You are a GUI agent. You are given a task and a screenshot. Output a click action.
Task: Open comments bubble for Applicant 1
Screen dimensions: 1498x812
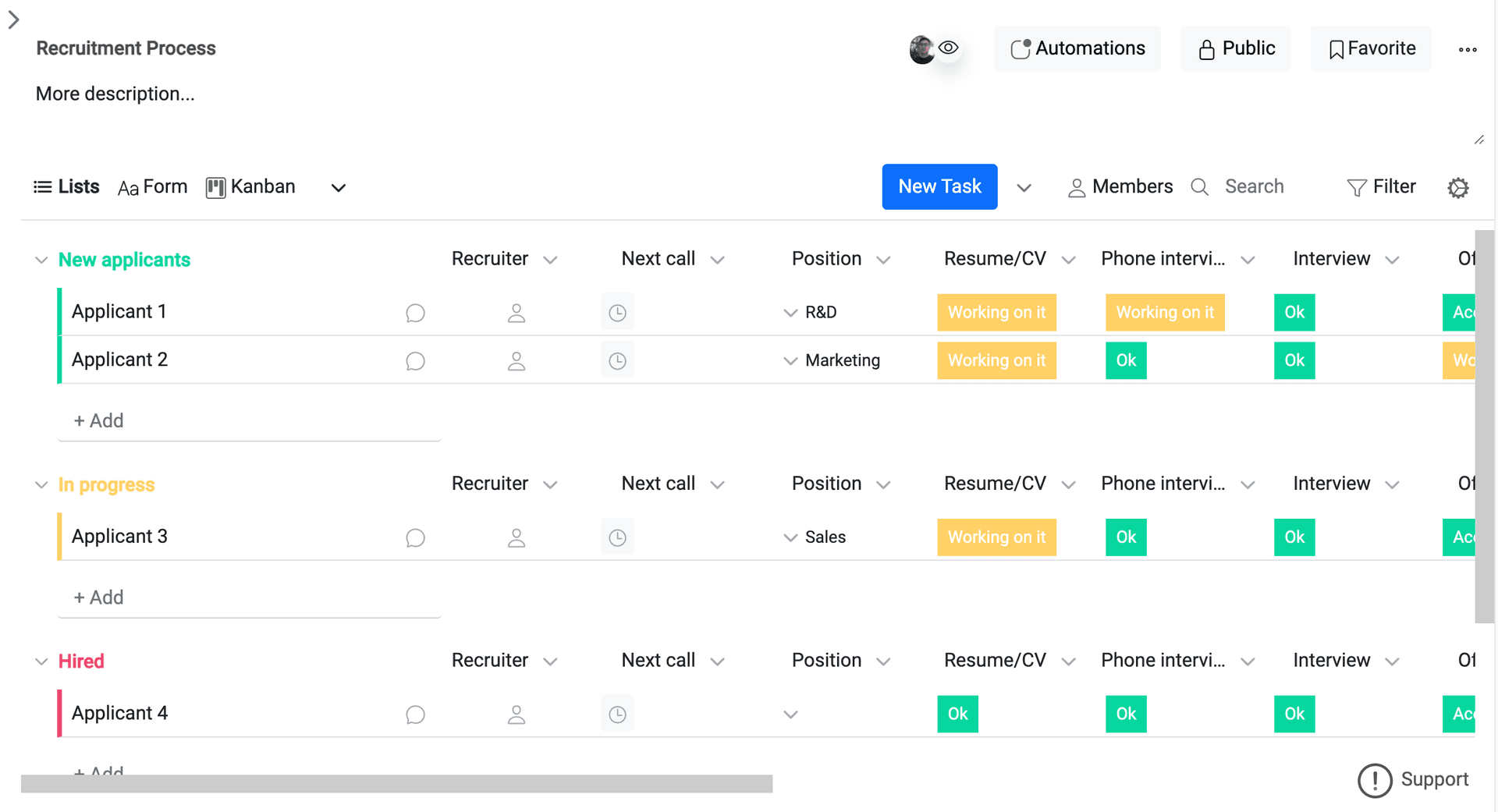415,313
